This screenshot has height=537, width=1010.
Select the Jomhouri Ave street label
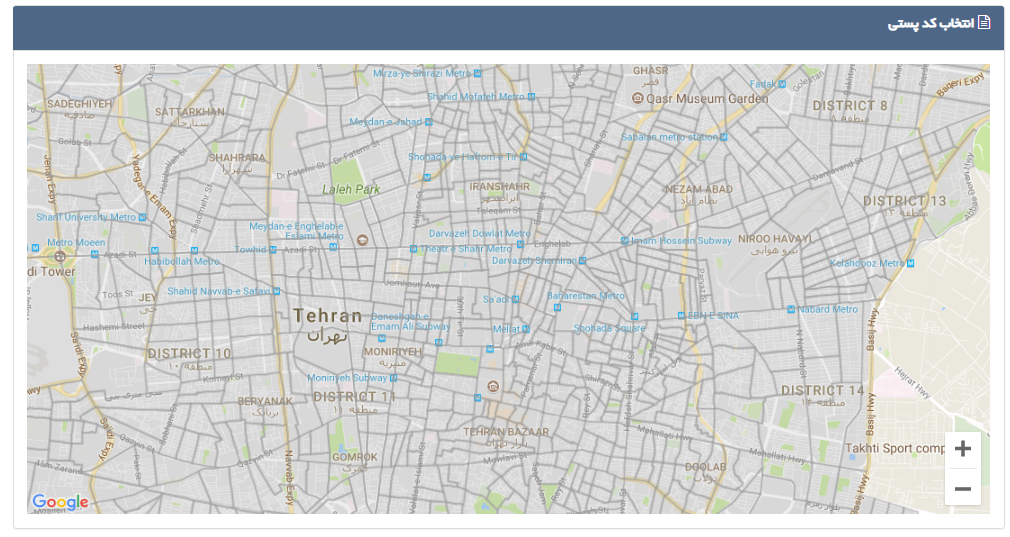pyautogui.click(x=412, y=283)
